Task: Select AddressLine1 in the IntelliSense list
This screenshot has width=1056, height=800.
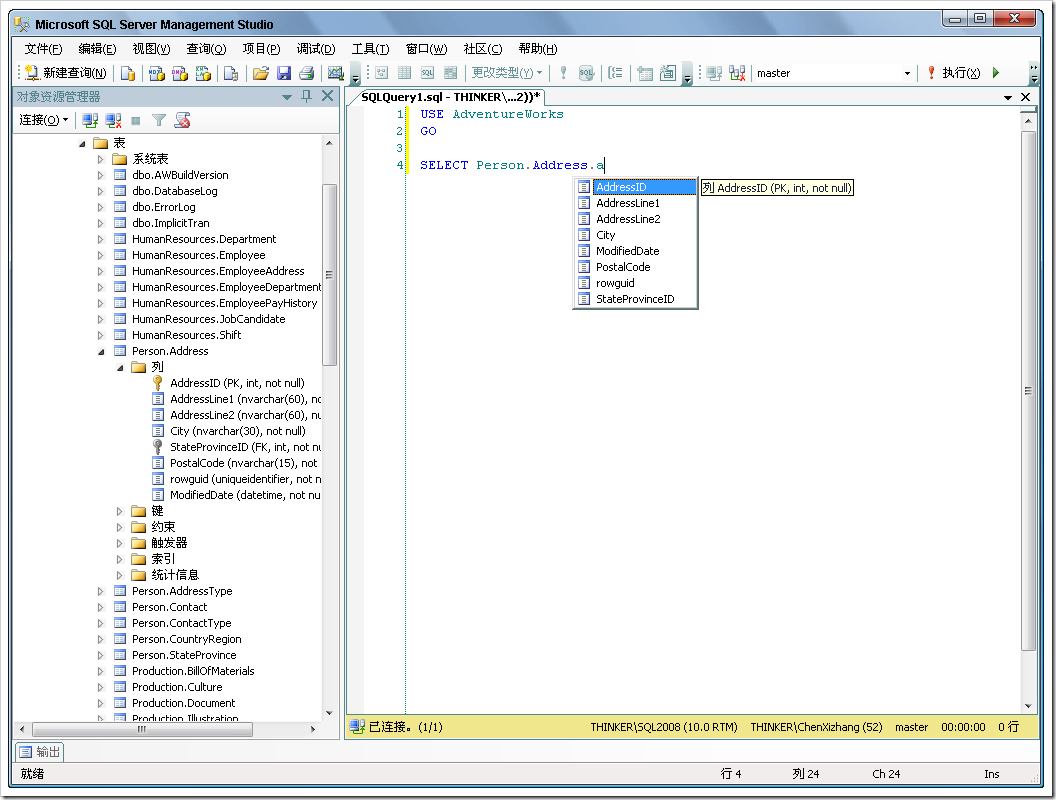Action: pos(635,203)
